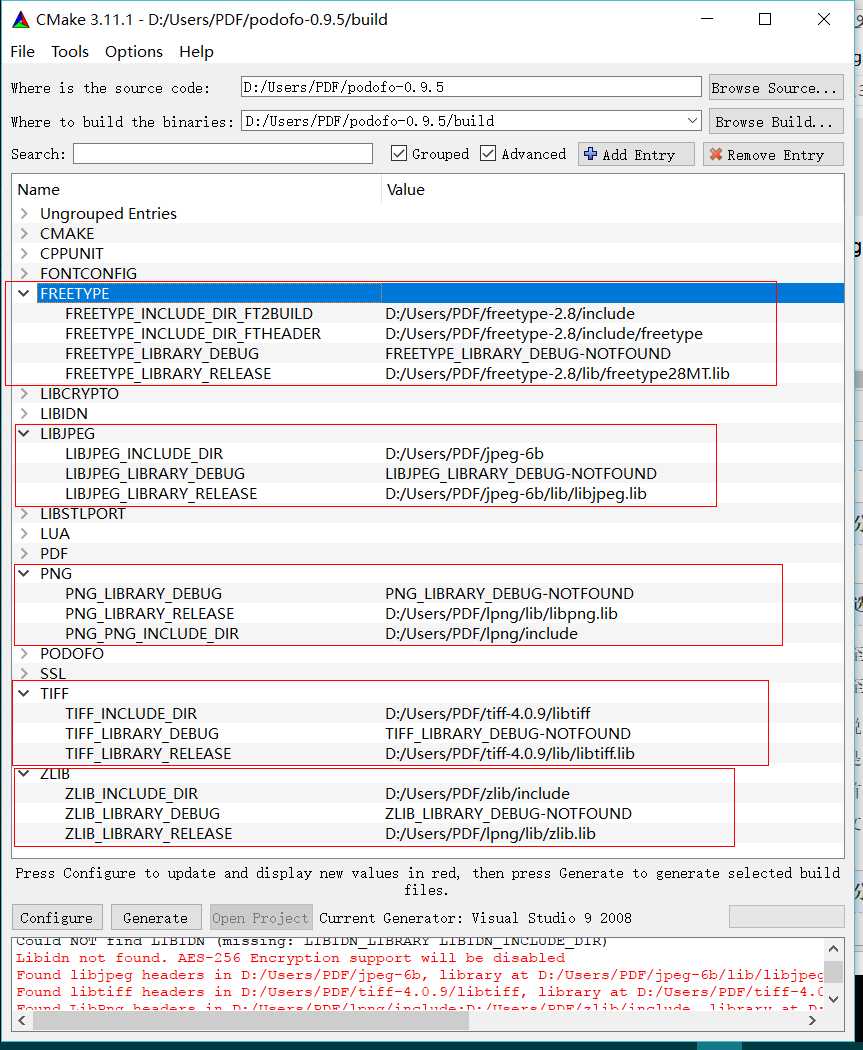Open the File menu

point(22,52)
